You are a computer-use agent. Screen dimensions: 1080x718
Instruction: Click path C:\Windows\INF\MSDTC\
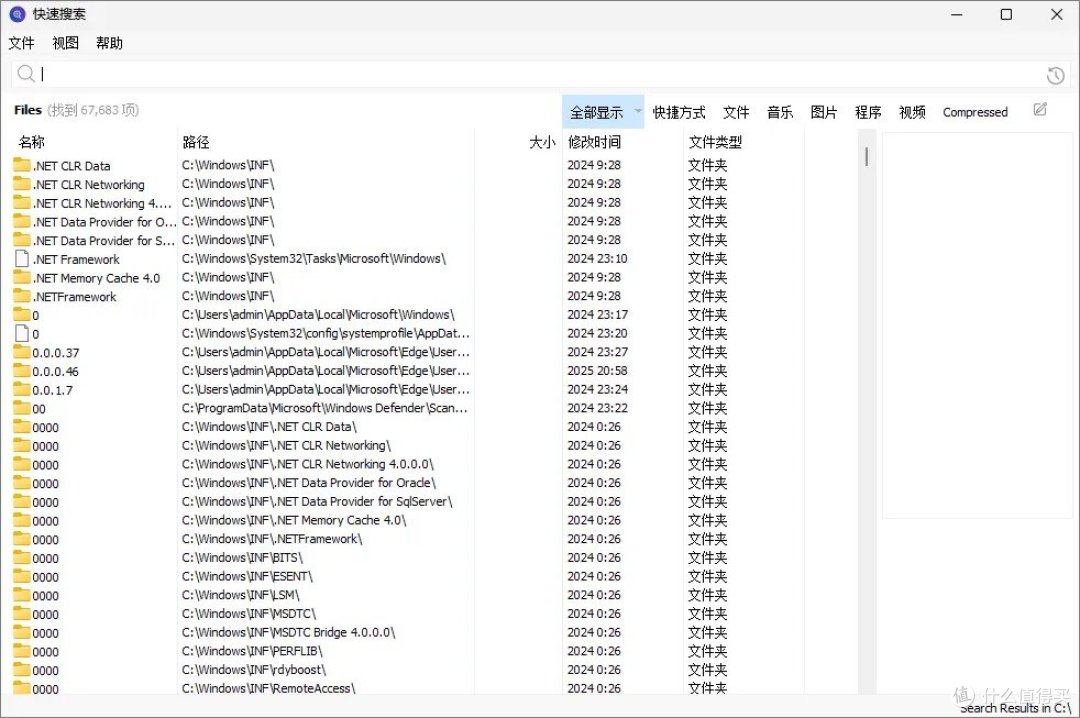pyautogui.click(x=249, y=613)
